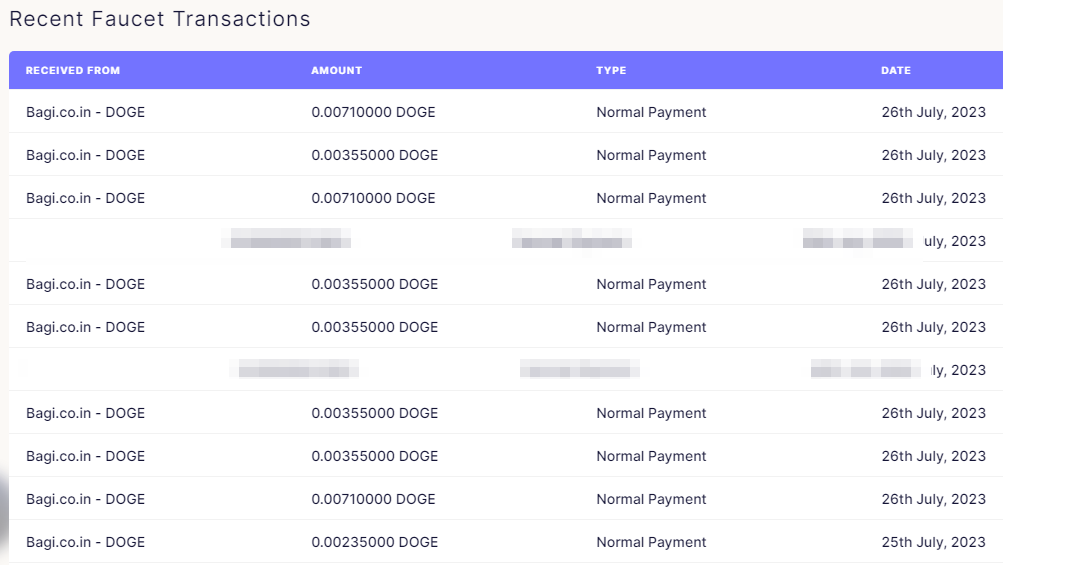Click blurred sender in second redacted row
This screenshot has height=565, width=1083.
tap(298, 370)
